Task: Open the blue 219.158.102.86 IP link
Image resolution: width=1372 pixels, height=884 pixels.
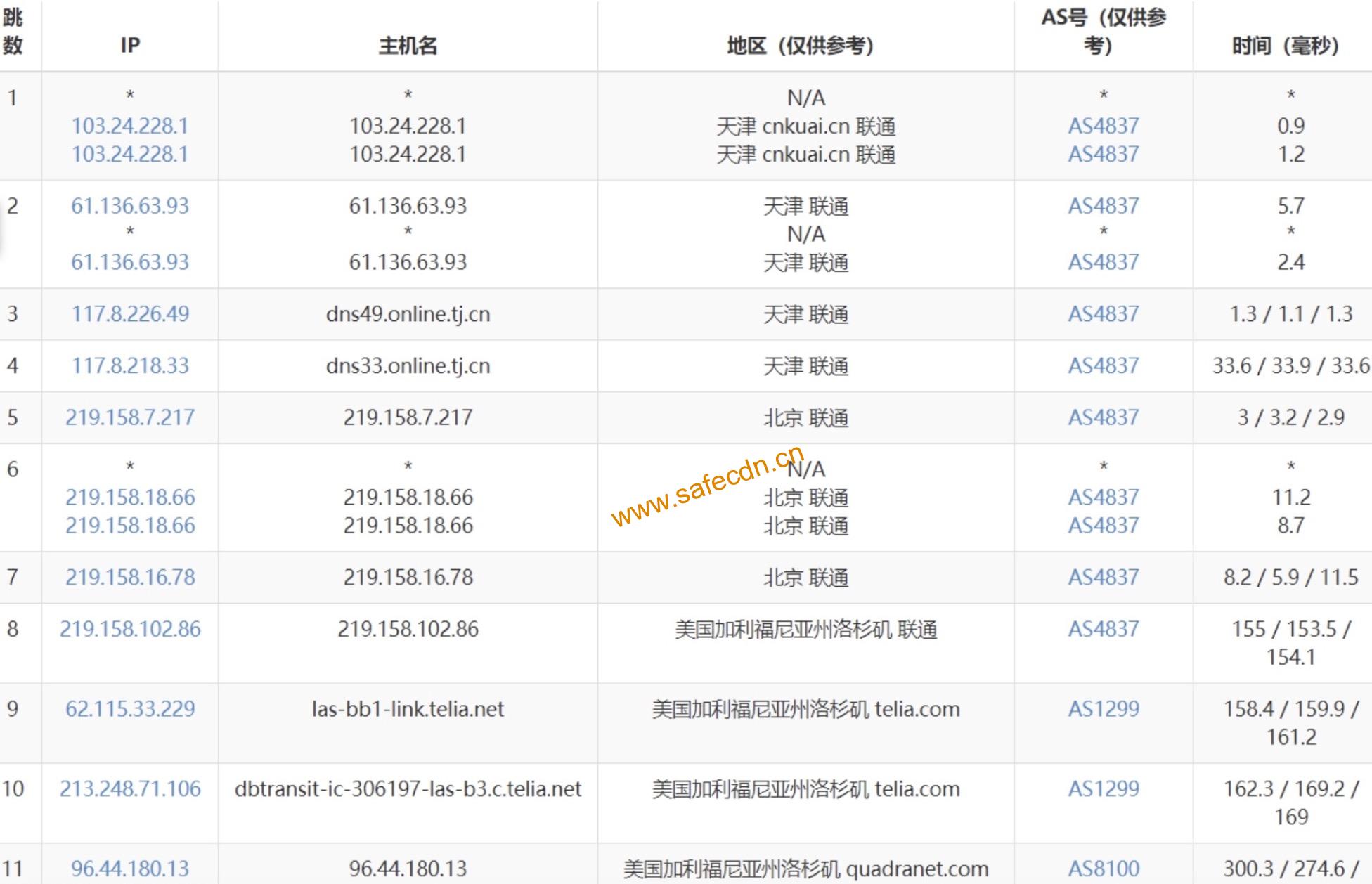Action: (x=130, y=629)
